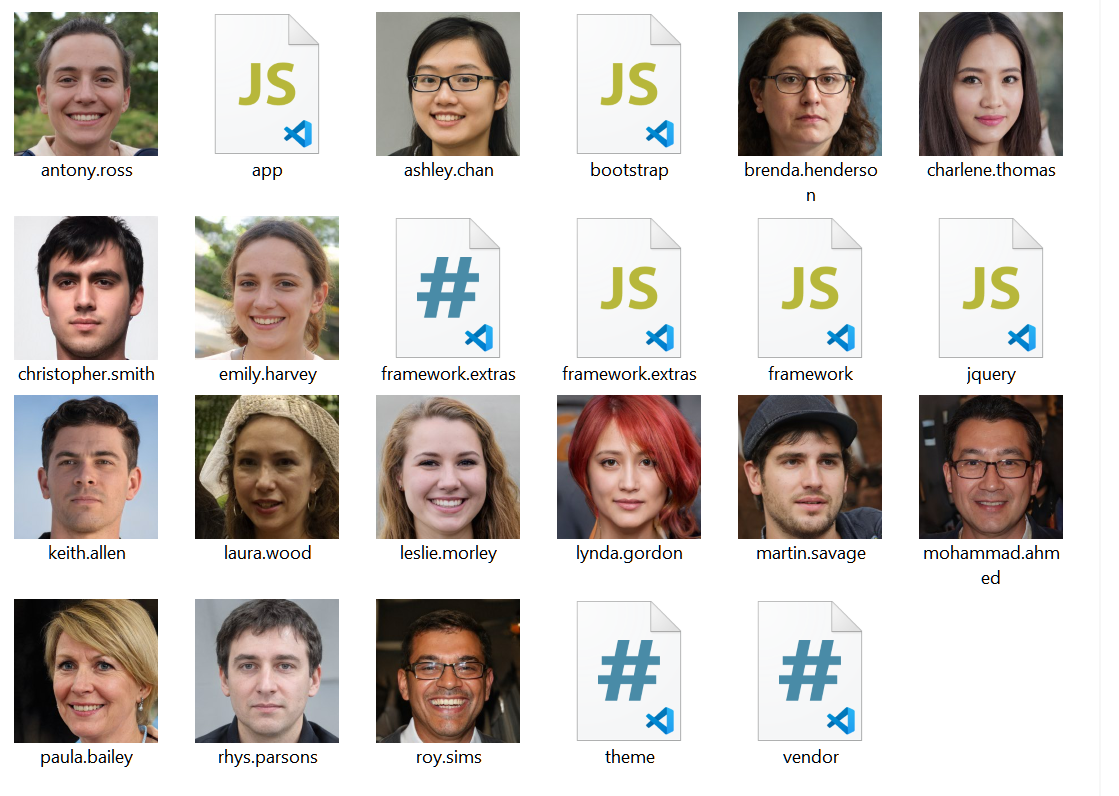Select the framework JS file icon
This screenshot has width=1119, height=796.
(x=810, y=288)
